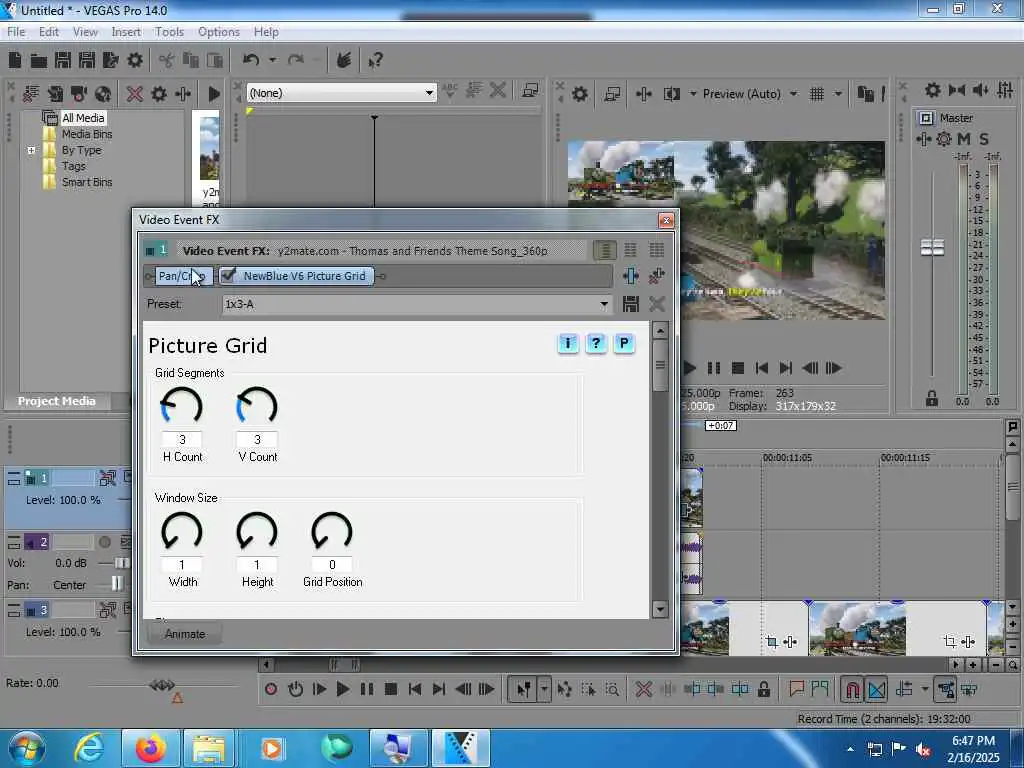Open Firefox from the taskbar
The width and height of the screenshot is (1024, 768).
(x=150, y=748)
